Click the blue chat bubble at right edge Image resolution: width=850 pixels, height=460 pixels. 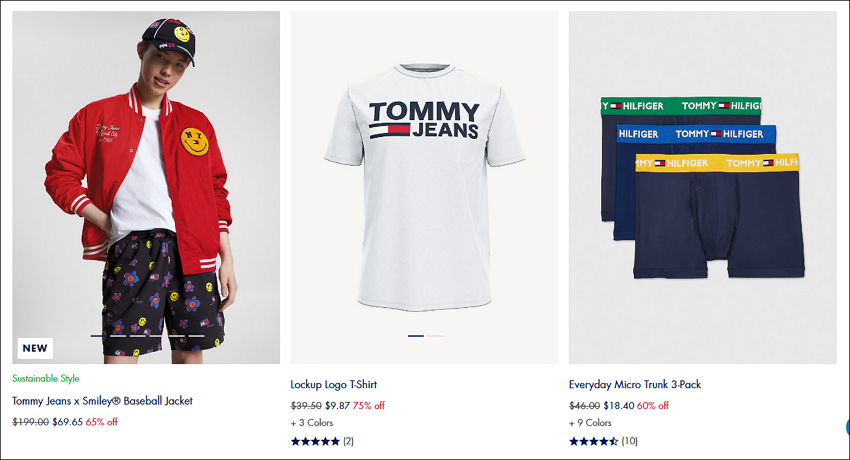click(847, 427)
